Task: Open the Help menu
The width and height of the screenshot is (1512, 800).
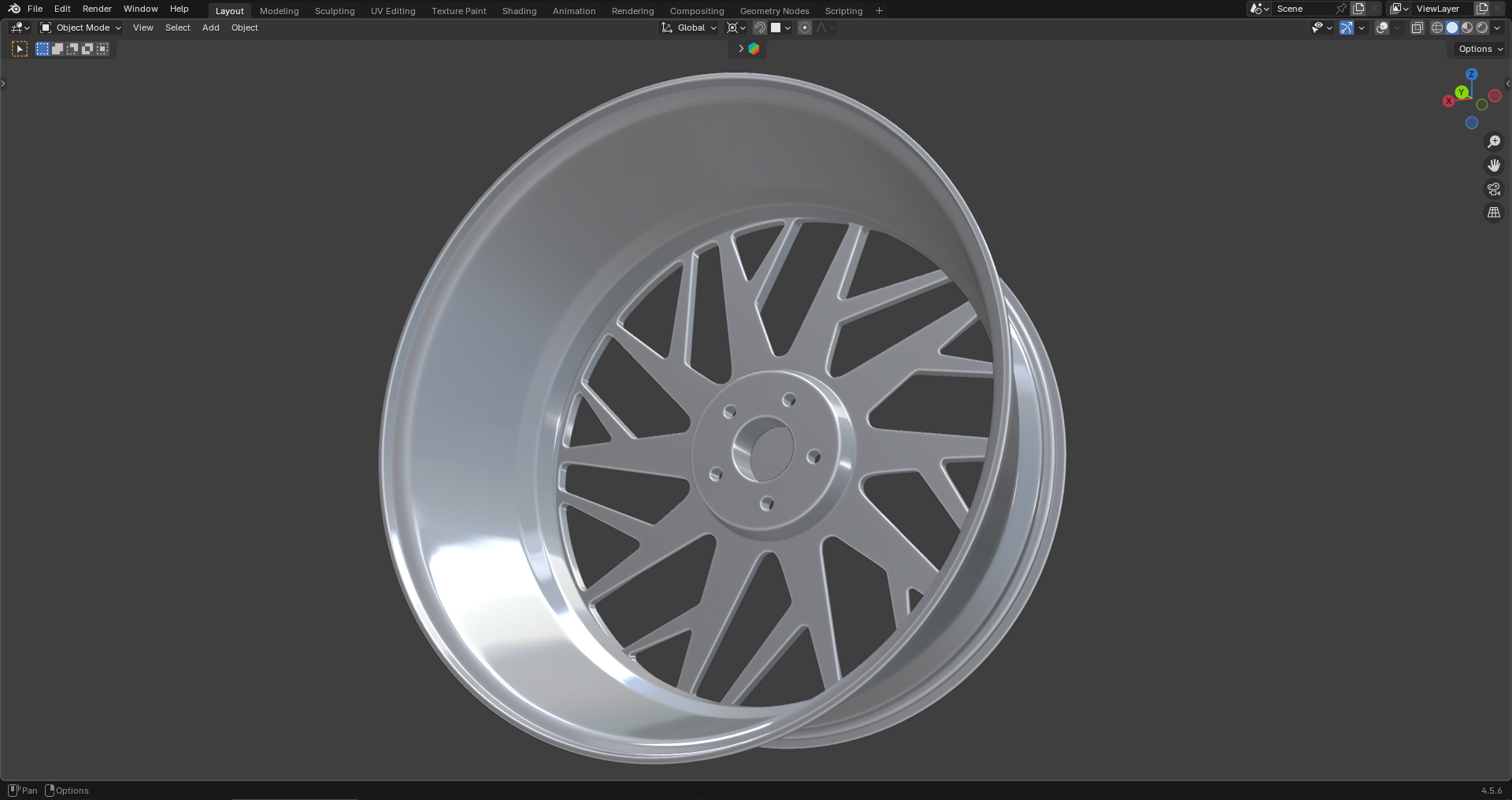Action: tap(179, 9)
